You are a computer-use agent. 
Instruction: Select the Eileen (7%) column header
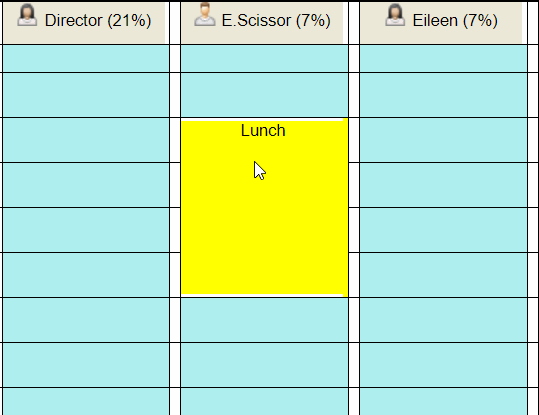click(x=441, y=23)
